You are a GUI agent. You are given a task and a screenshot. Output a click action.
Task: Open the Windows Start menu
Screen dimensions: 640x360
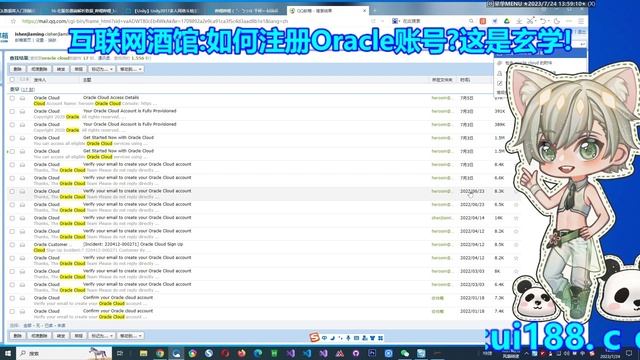pyautogui.click(x=7, y=353)
